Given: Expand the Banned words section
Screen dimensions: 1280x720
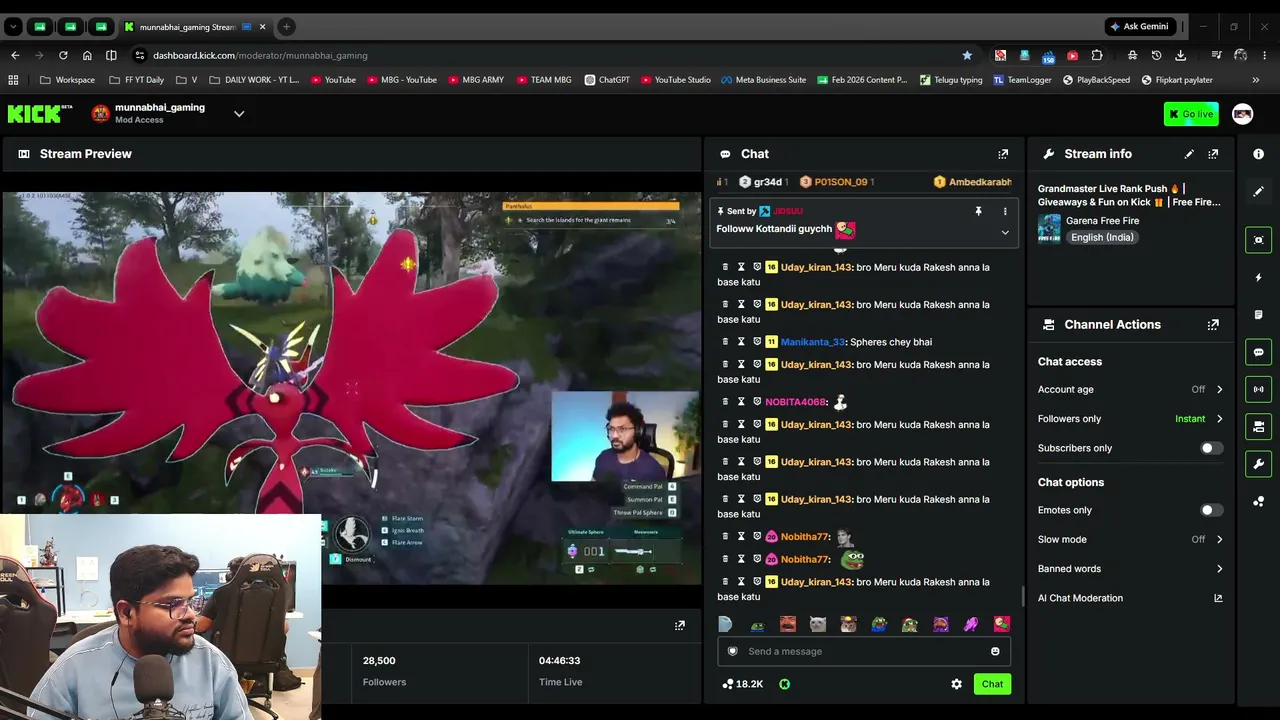Looking at the screenshot, I should pos(1130,569).
